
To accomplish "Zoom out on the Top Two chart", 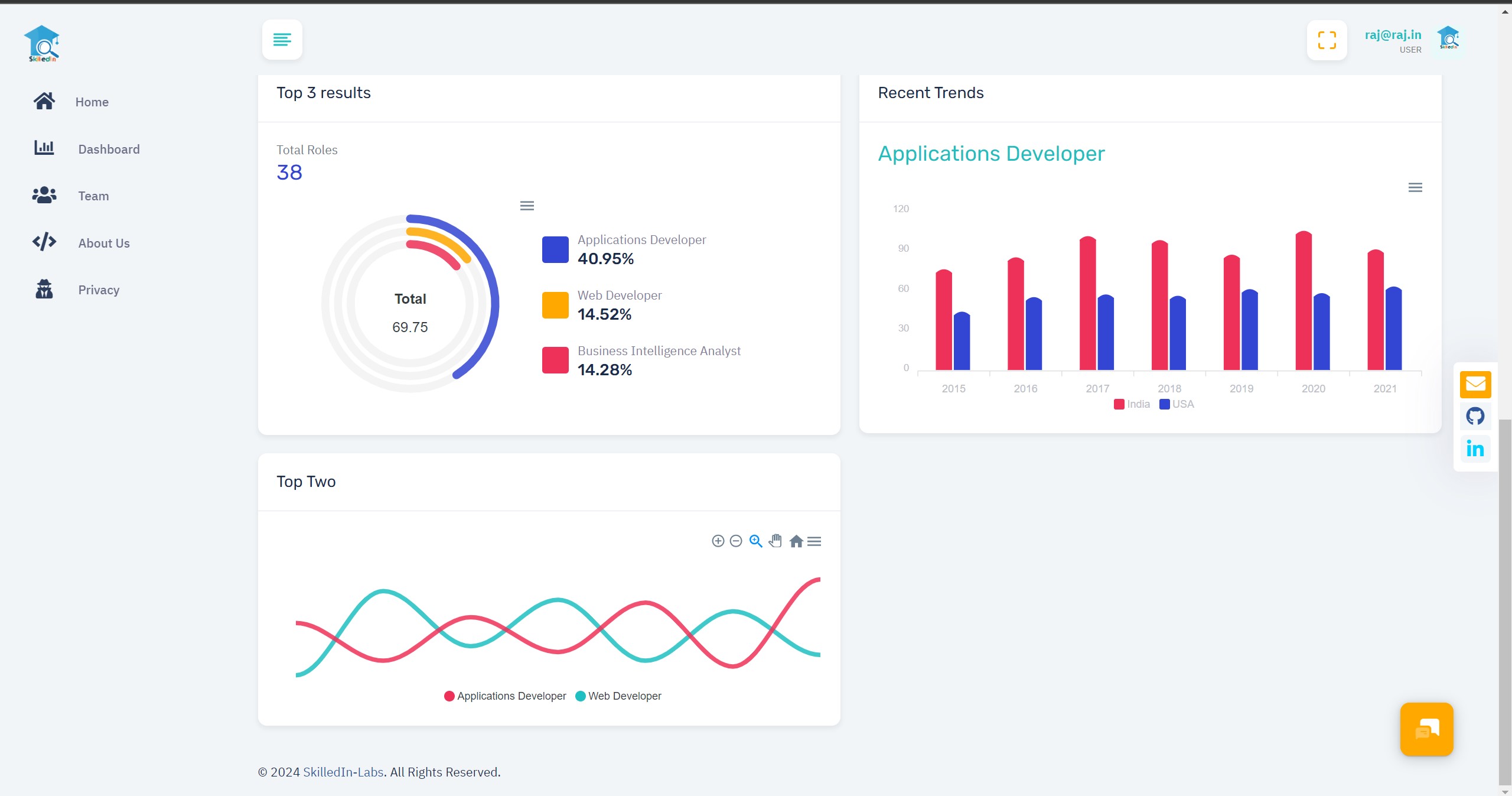I will [736, 541].
